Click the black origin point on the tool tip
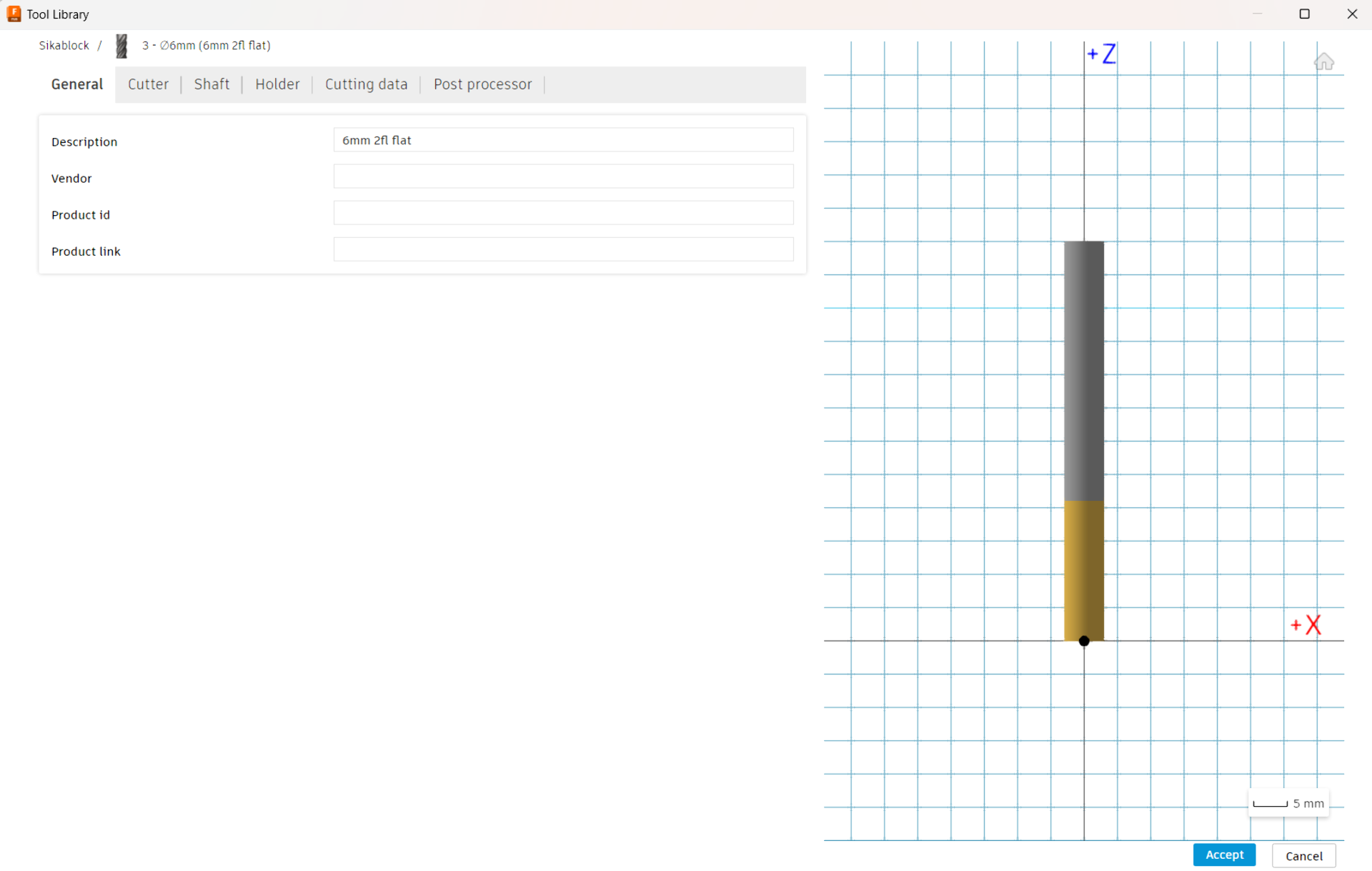 [x=1084, y=641]
